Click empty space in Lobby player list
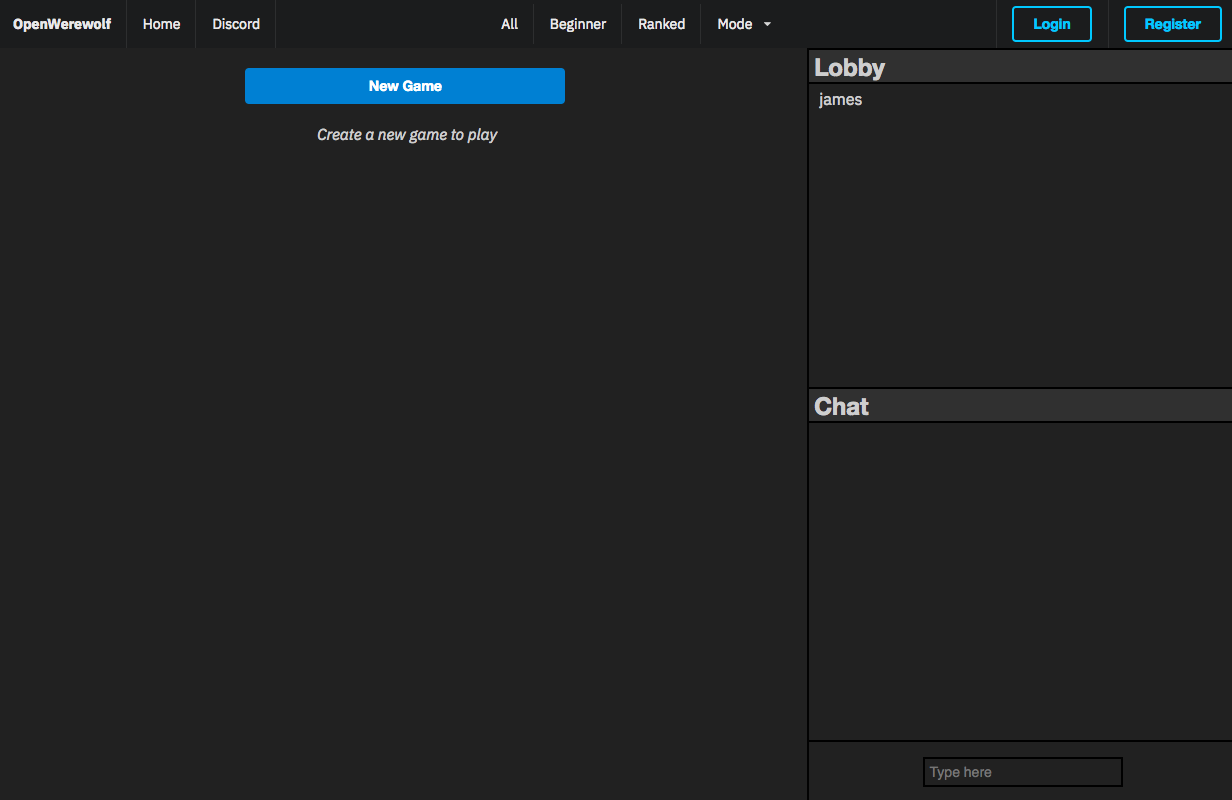1232x800 pixels. click(x=1020, y=250)
